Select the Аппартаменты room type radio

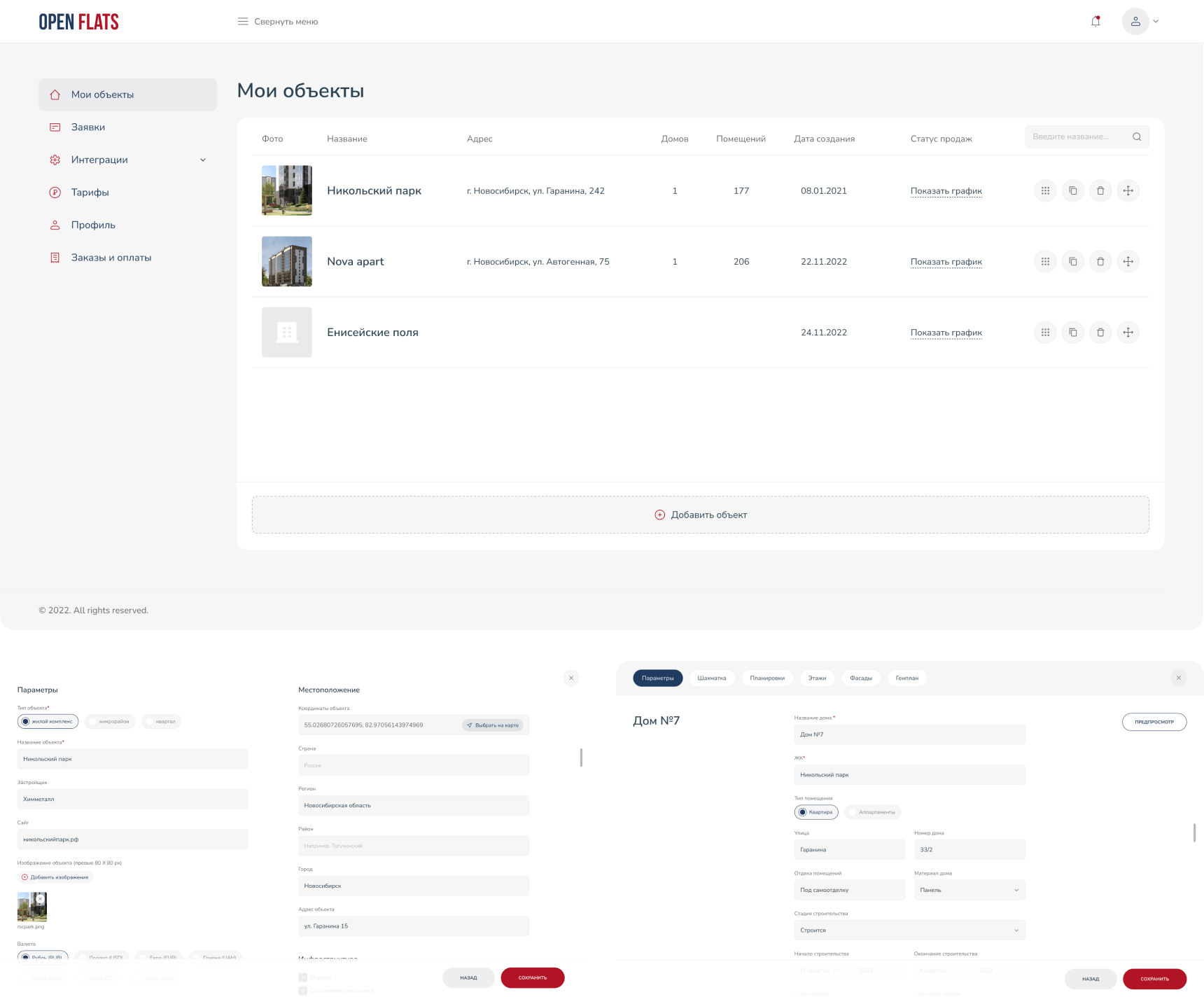point(872,812)
